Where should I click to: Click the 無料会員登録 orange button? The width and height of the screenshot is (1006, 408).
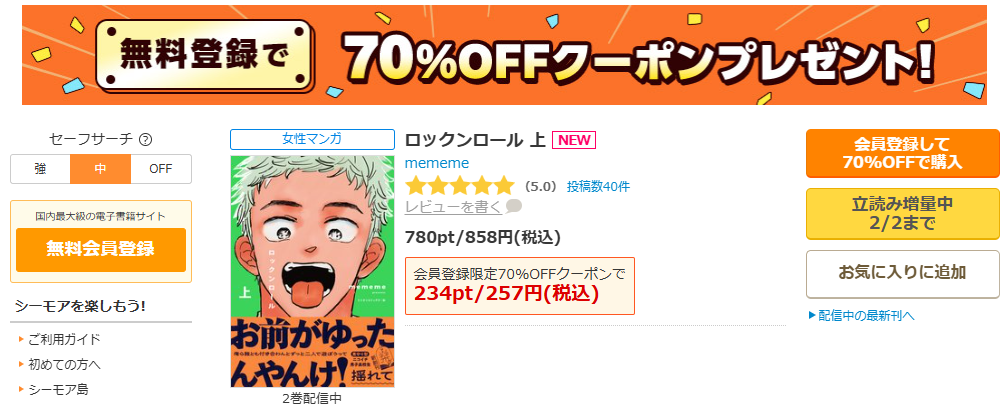point(101,250)
